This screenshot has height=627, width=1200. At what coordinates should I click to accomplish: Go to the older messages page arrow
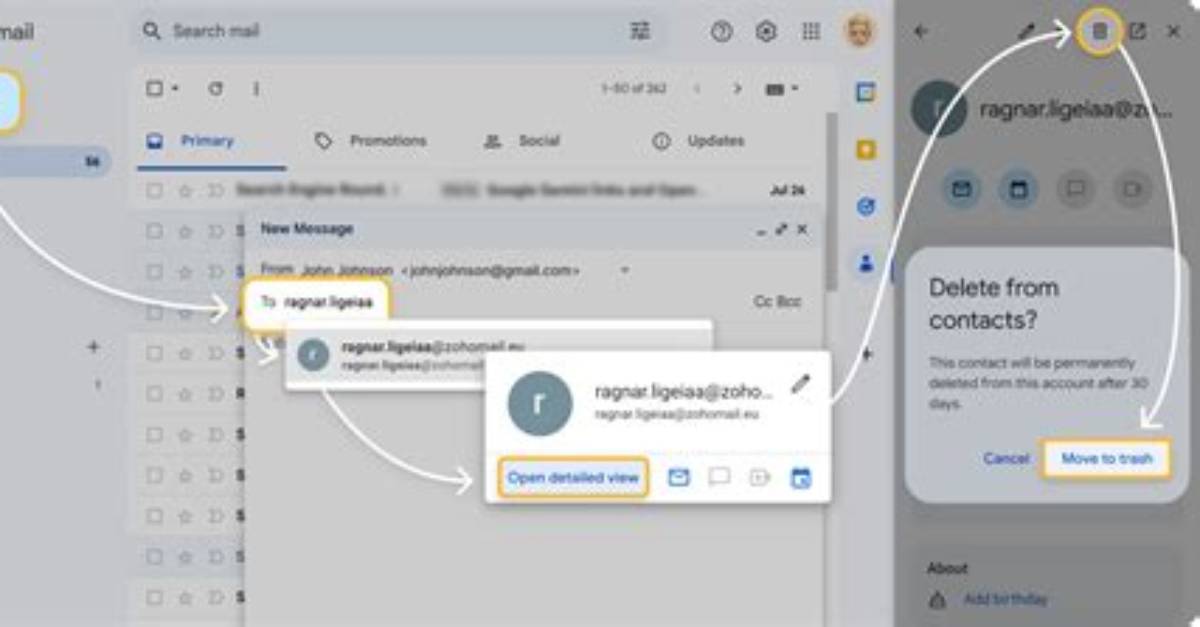[x=737, y=89]
